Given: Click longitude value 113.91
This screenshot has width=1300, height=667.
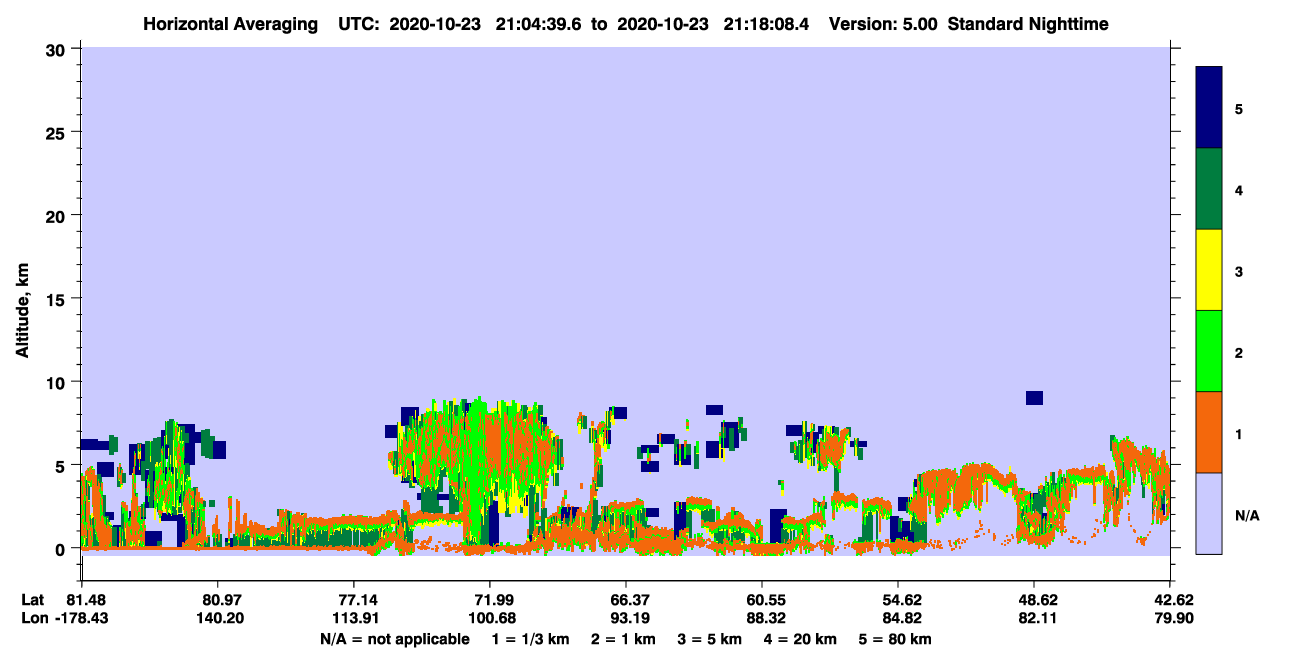Looking at the screenshot, I should pyautogui.click(x=353, y=618).
